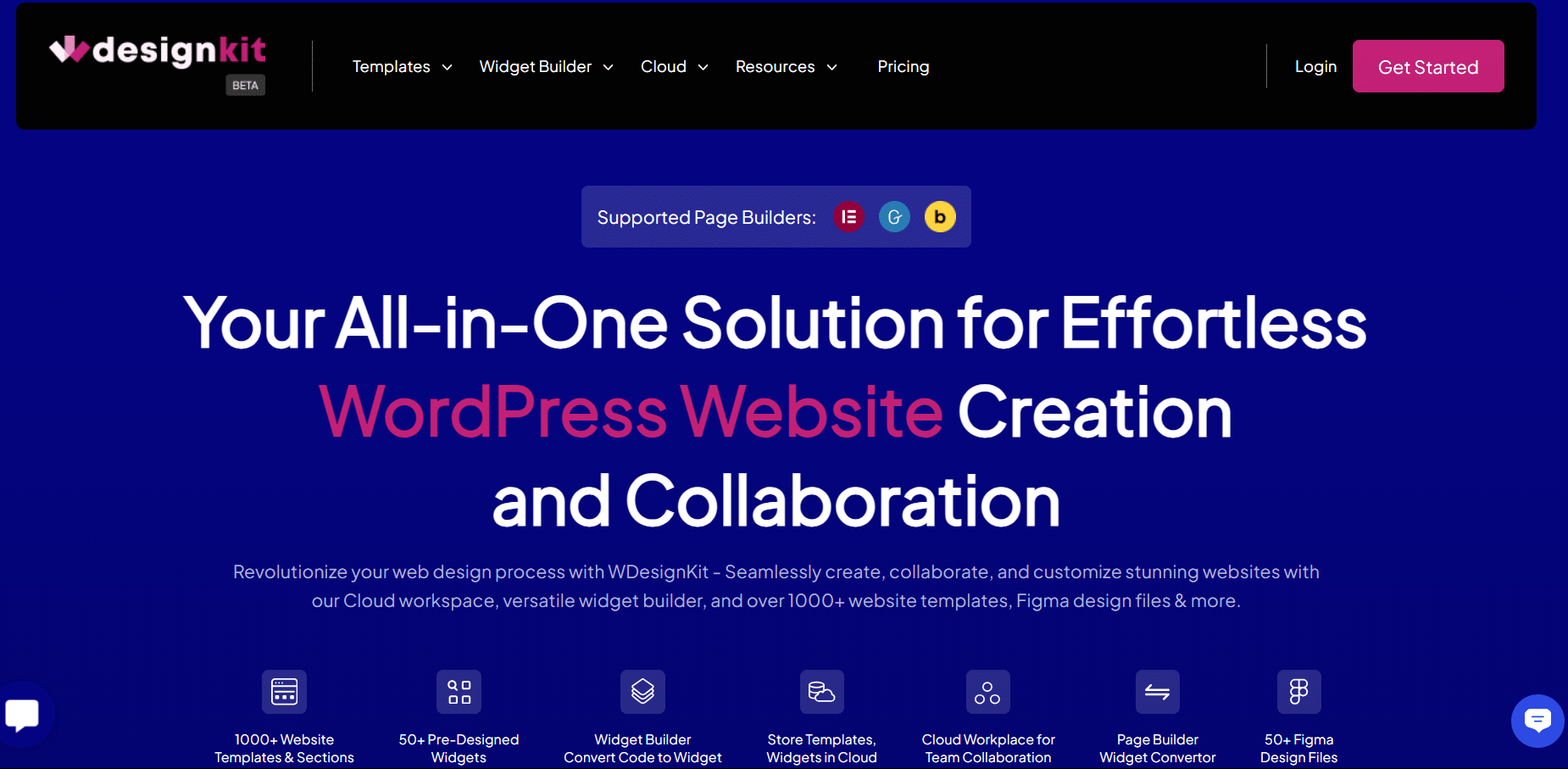This screenshot has width=1568, height=769.
Task: Click the Store Templates cloud icon
Action: coord(821,692)
